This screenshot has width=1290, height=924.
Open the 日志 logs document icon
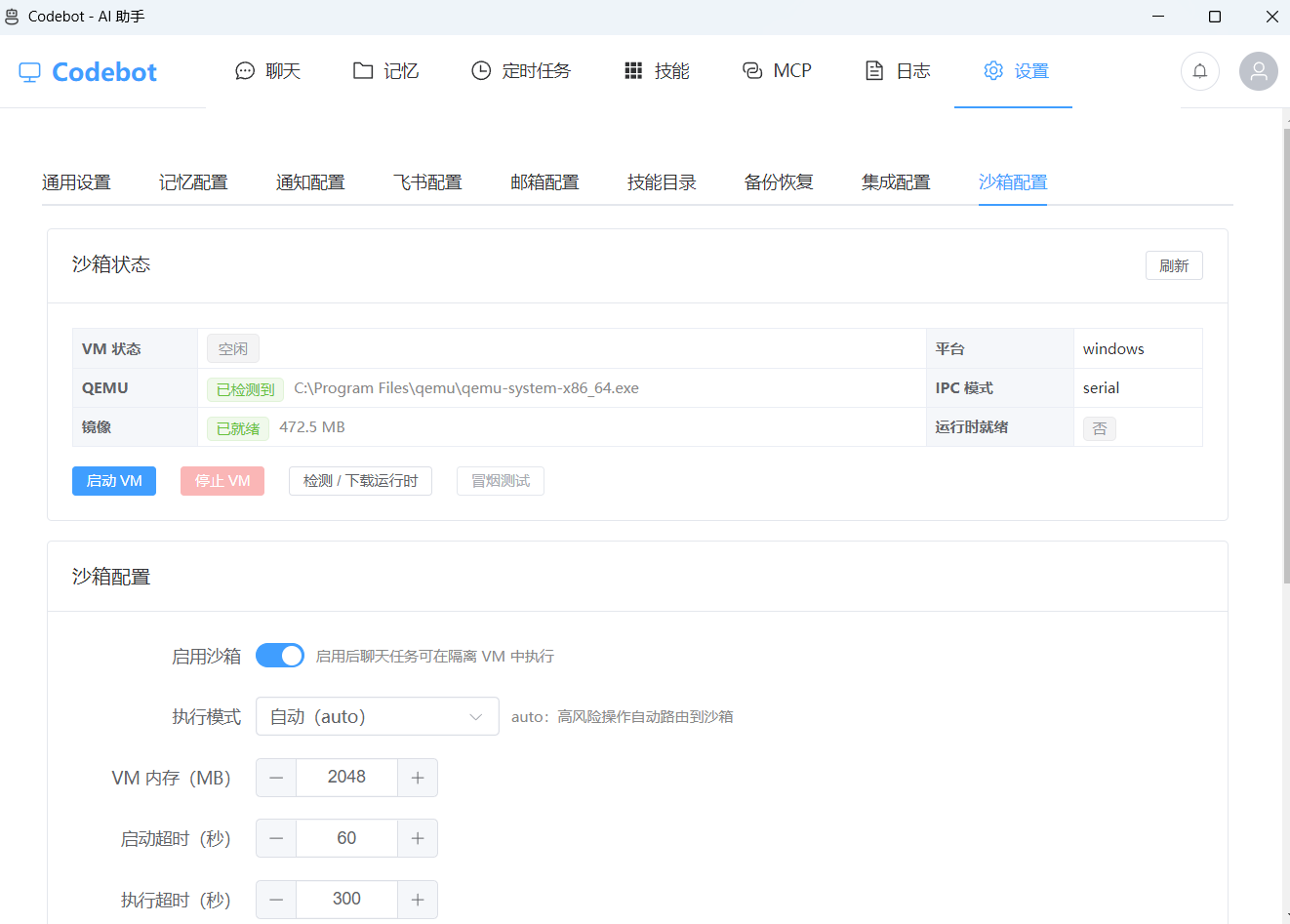pyautogui.click(x=874, y=70)
